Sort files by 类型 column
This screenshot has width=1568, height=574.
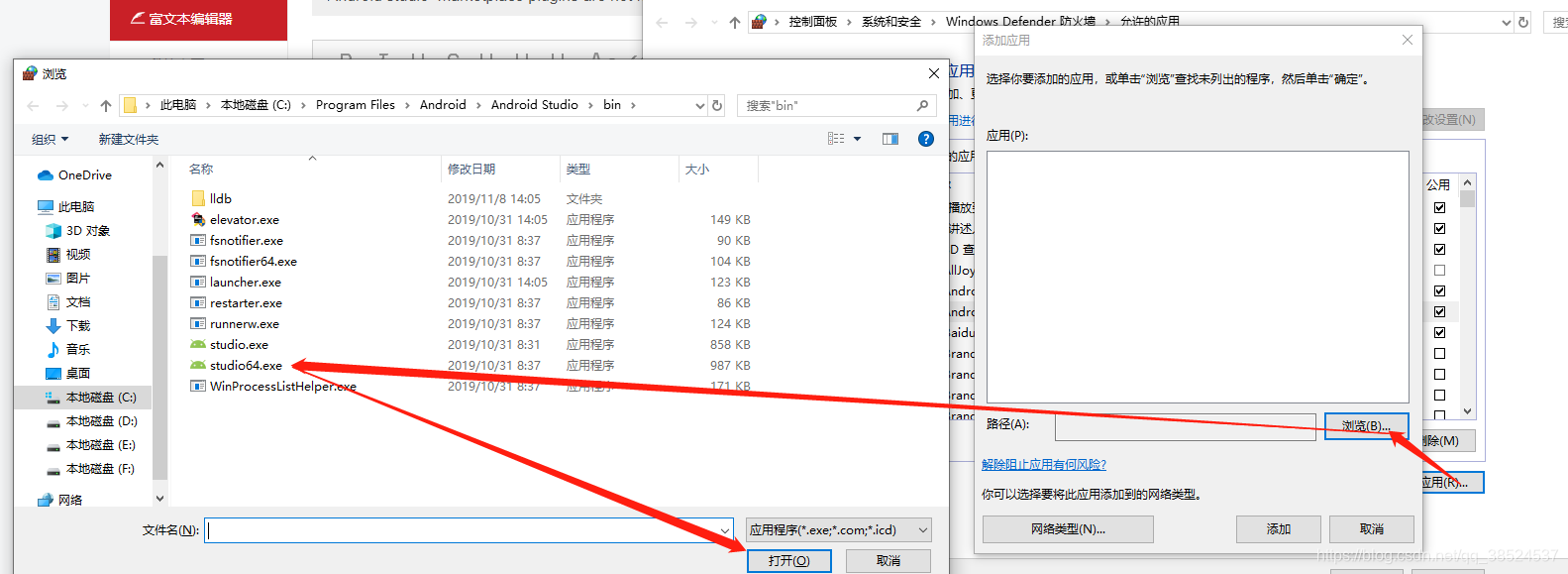(x=578, y=170)
